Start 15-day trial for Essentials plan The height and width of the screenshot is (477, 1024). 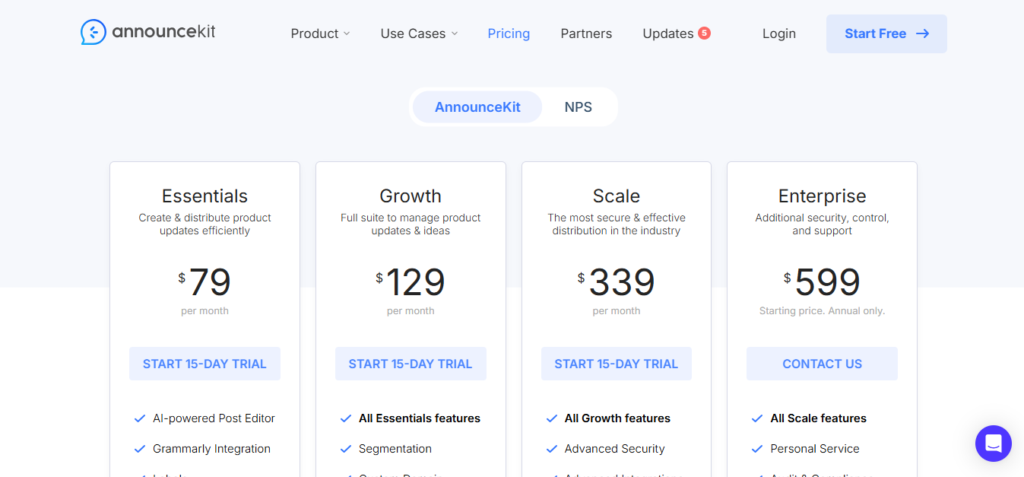(204, 364)
